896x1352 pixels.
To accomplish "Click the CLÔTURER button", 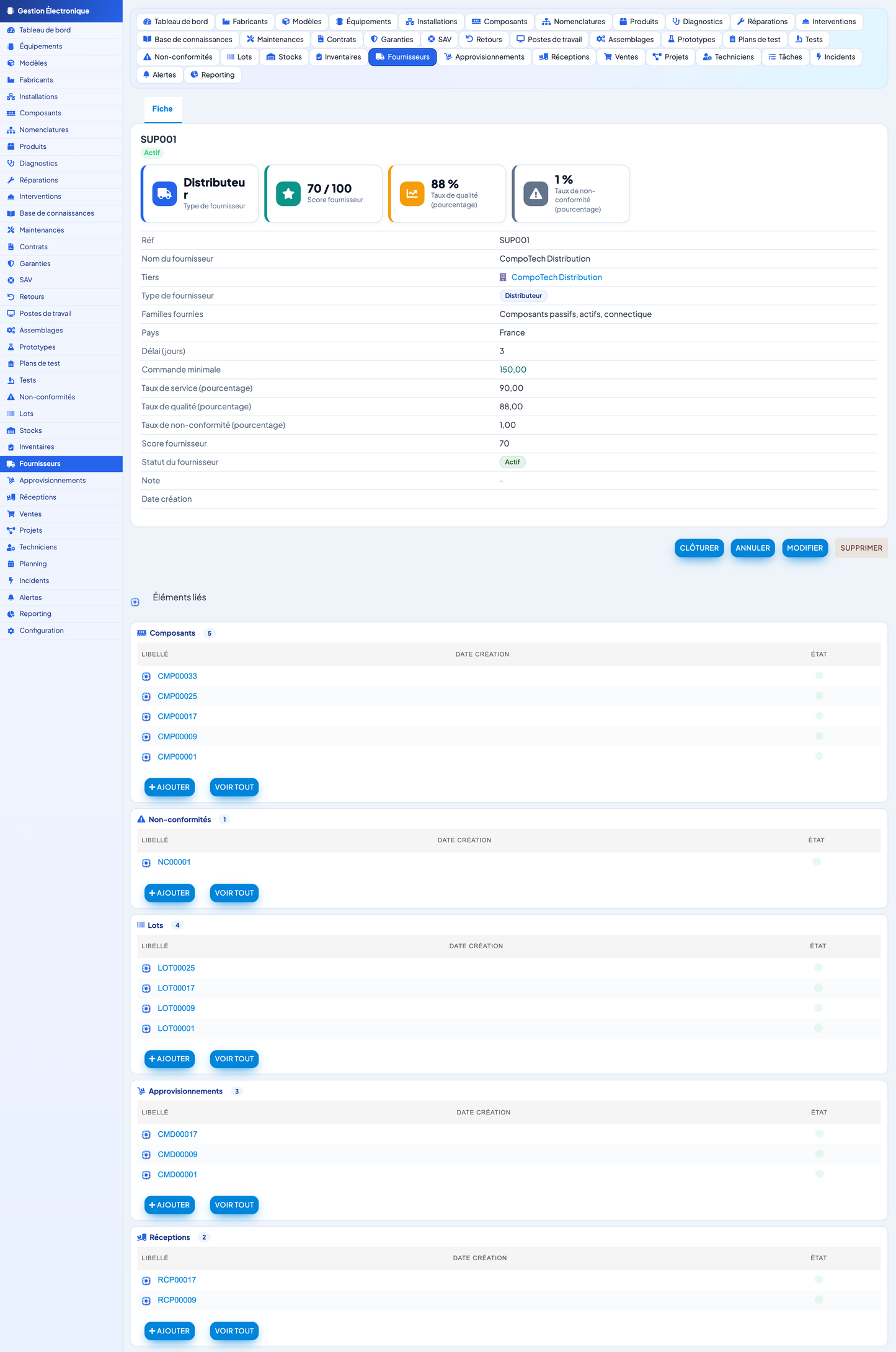I will [x=699, y=548].
